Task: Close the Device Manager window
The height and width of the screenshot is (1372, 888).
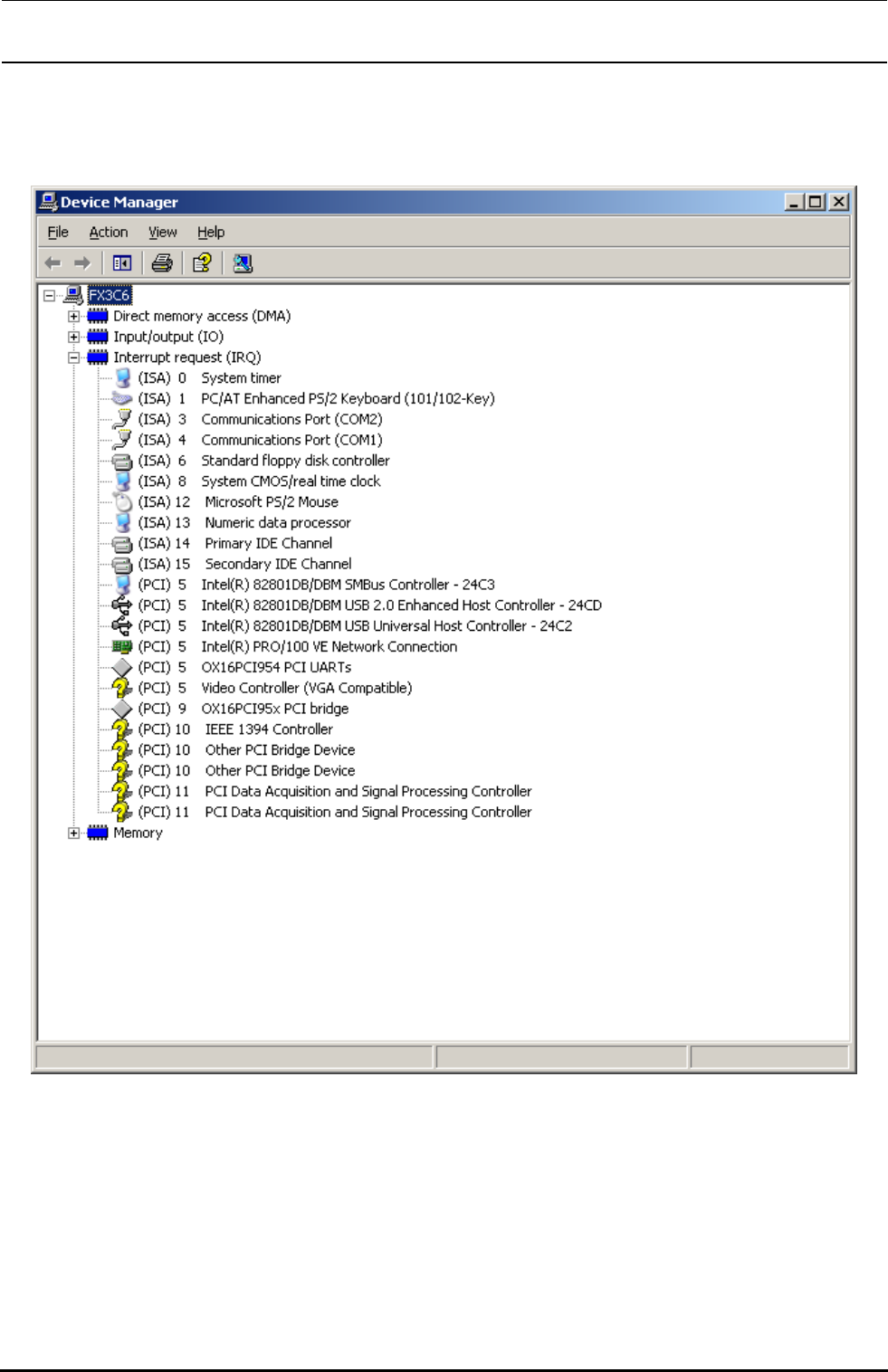Action: click(x=839, y=202)
